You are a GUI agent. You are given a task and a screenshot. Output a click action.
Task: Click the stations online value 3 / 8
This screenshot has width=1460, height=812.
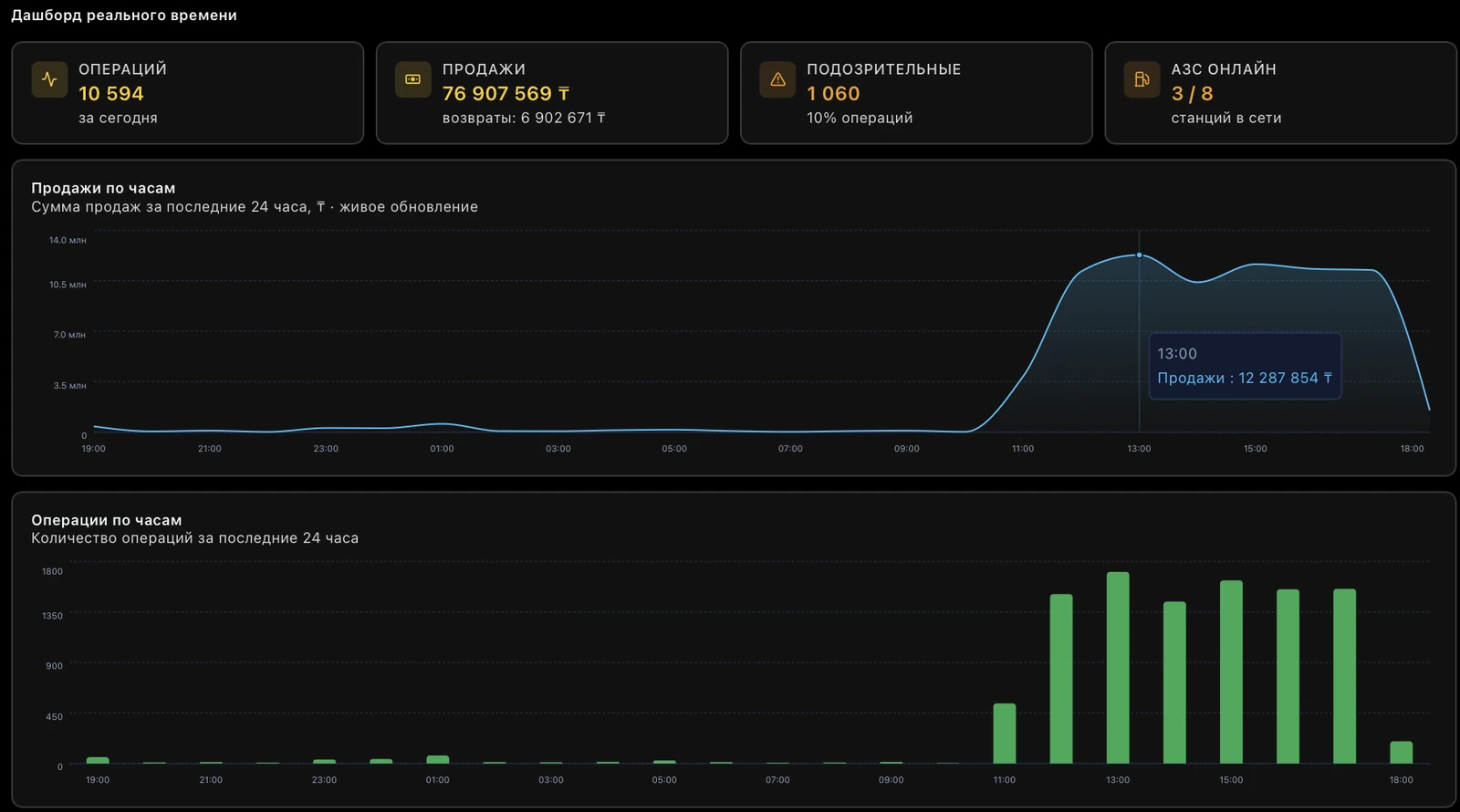(x=1192, y=93)
